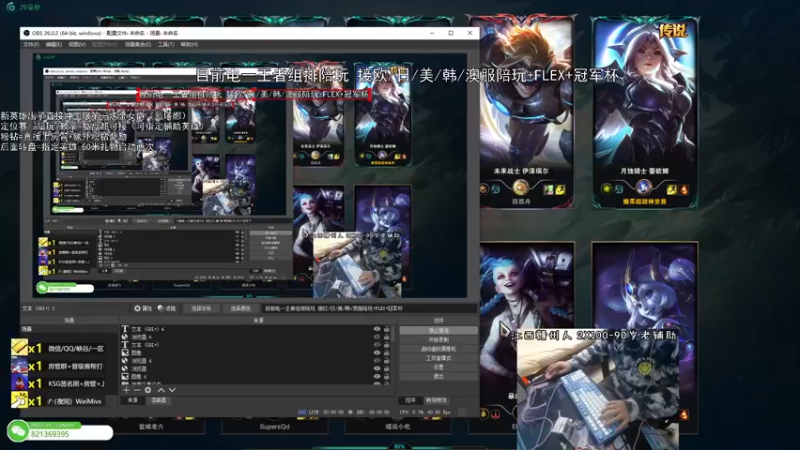Lock the 图像 6 source
The height and width of the screenshot is (450, 800).
[386, 376]
